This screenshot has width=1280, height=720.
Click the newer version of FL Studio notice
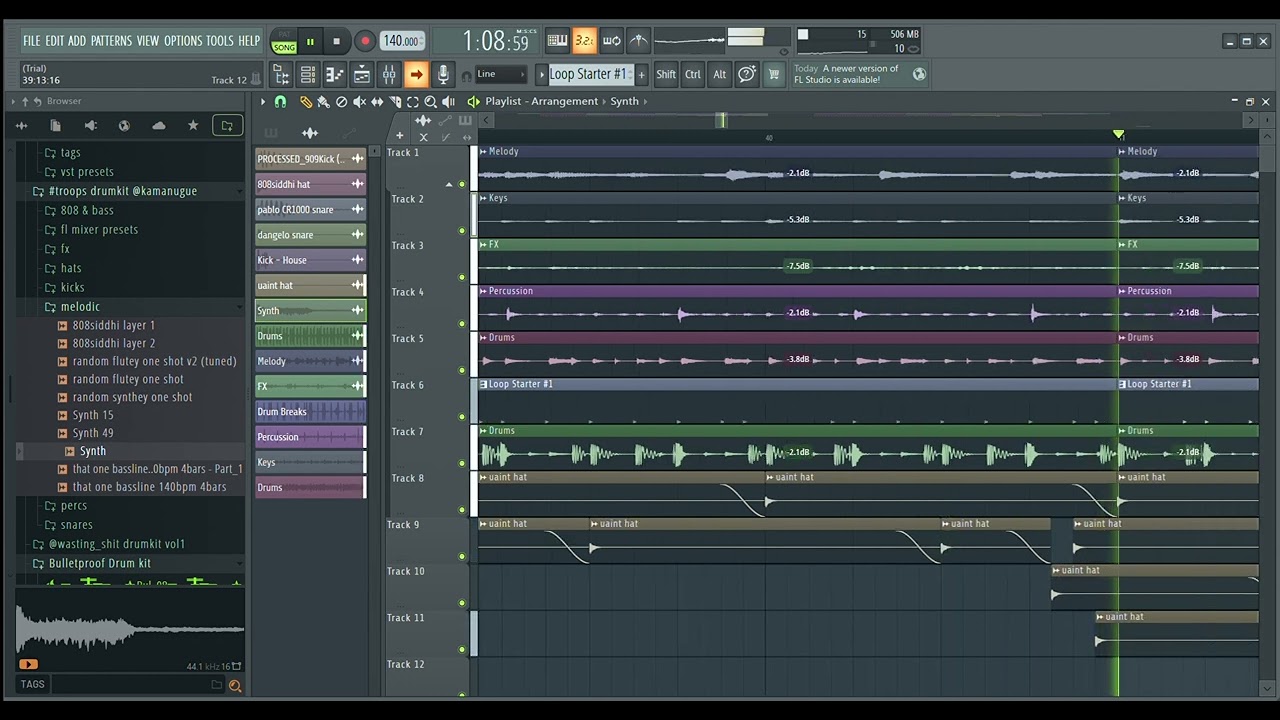pos(859,74)
